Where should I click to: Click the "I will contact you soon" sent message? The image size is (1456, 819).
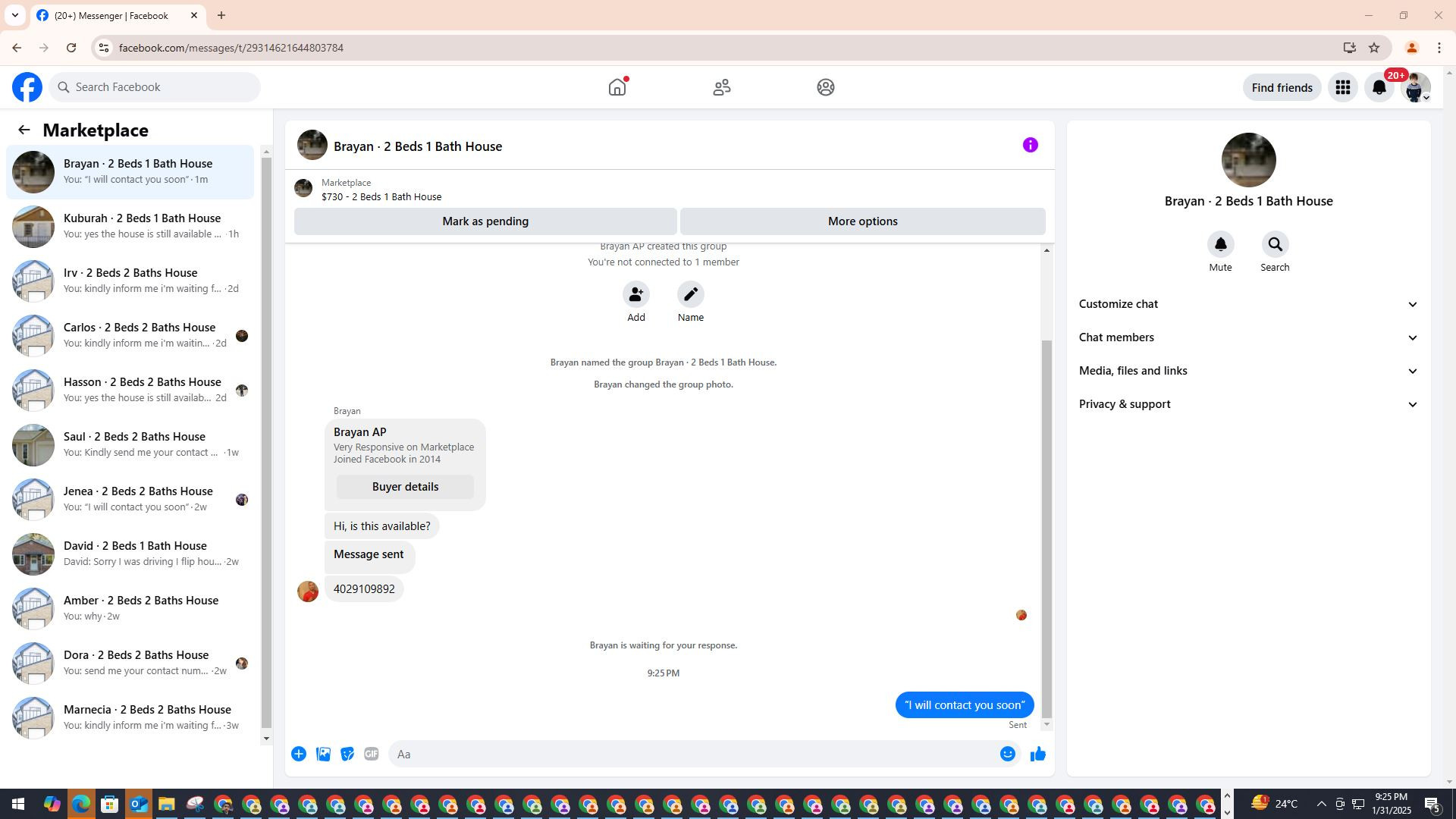965,705
